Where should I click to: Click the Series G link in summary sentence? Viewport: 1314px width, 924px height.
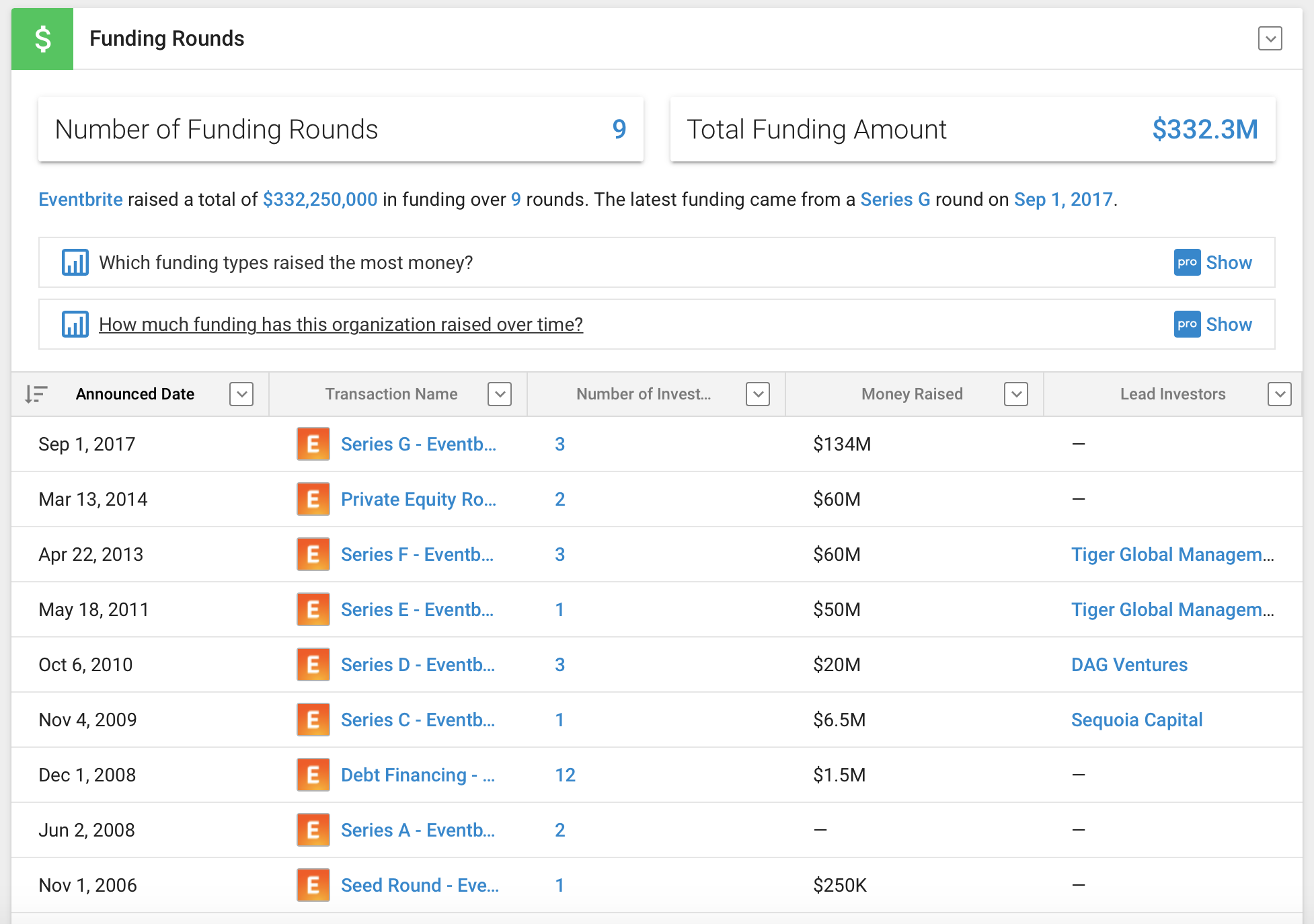[x=895, y=200]
